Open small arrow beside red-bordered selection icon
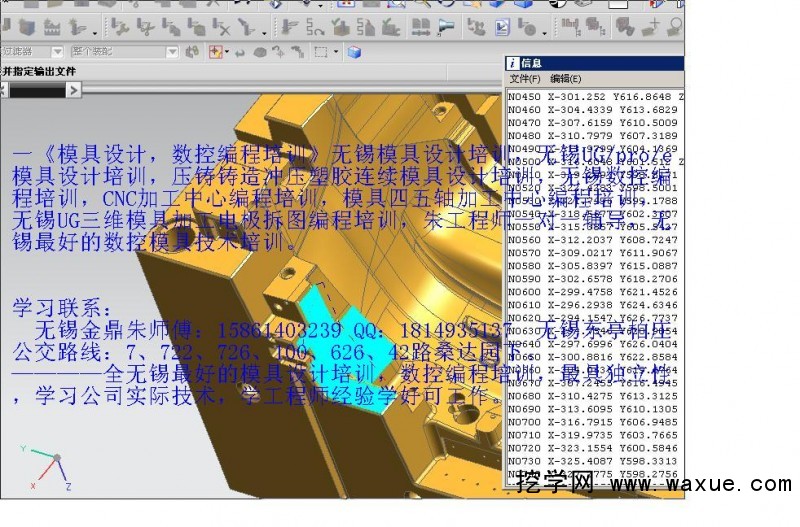The height and width of the screenshot is (527, 800). tap(227, 52)
